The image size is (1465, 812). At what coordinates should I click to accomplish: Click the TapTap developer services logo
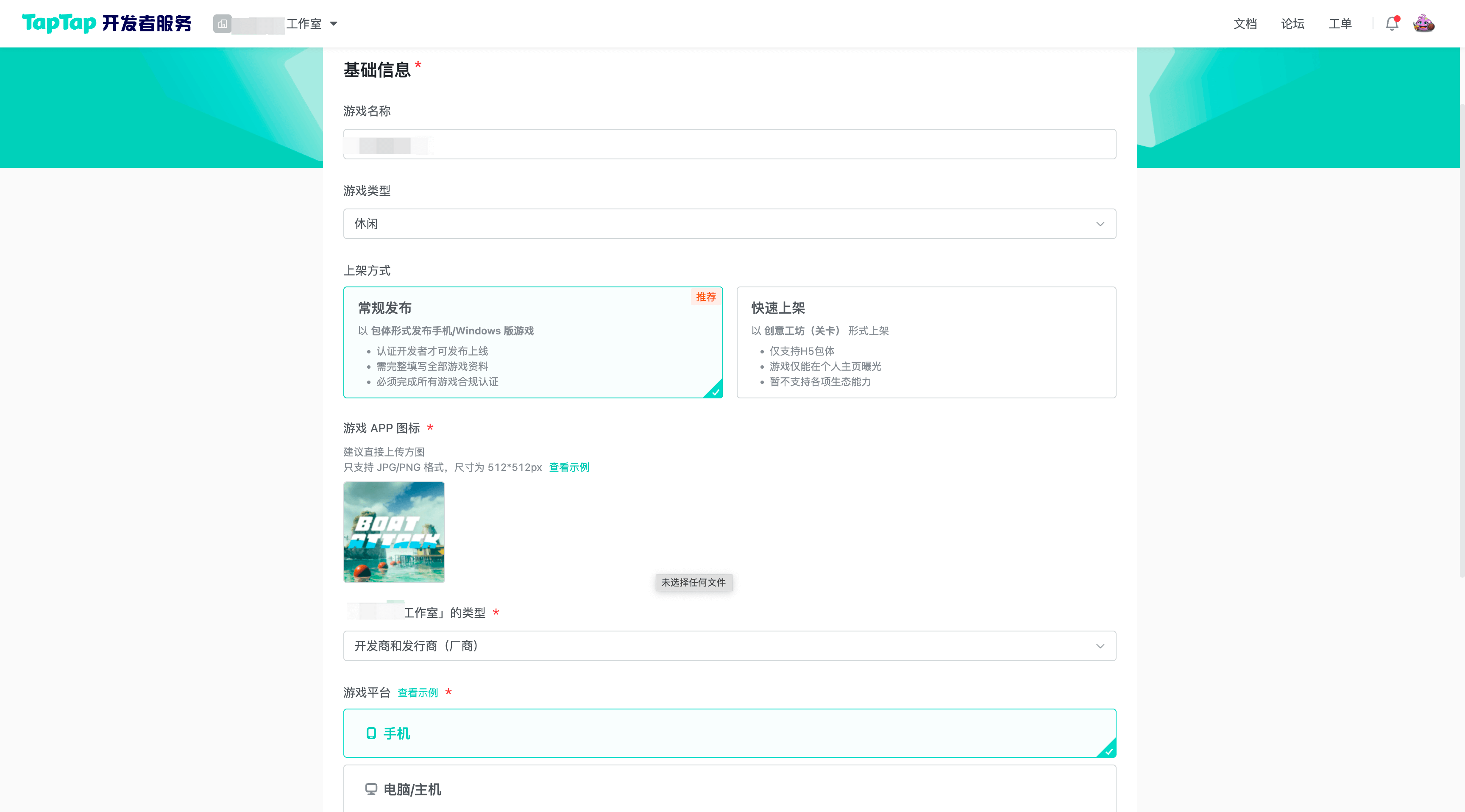click(x=106, y=23)
